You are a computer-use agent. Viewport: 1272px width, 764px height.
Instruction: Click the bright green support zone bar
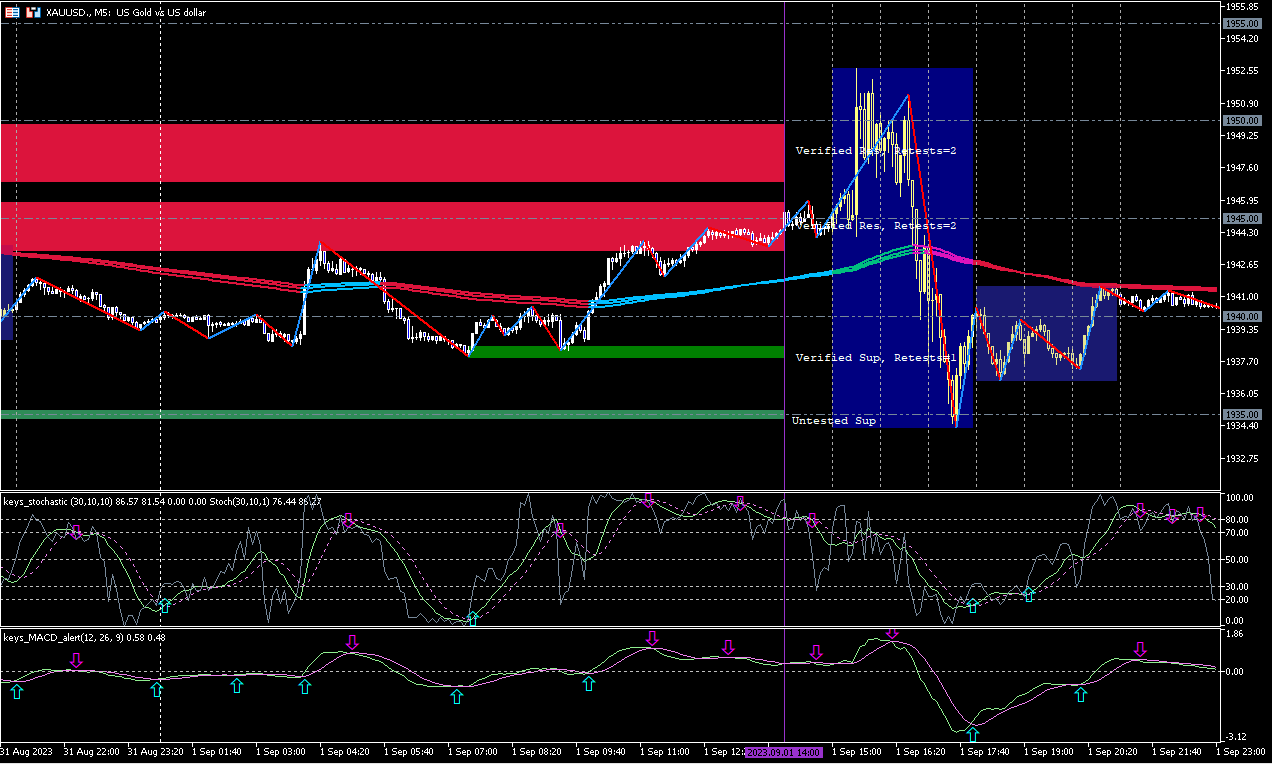[x=626, y=352]
